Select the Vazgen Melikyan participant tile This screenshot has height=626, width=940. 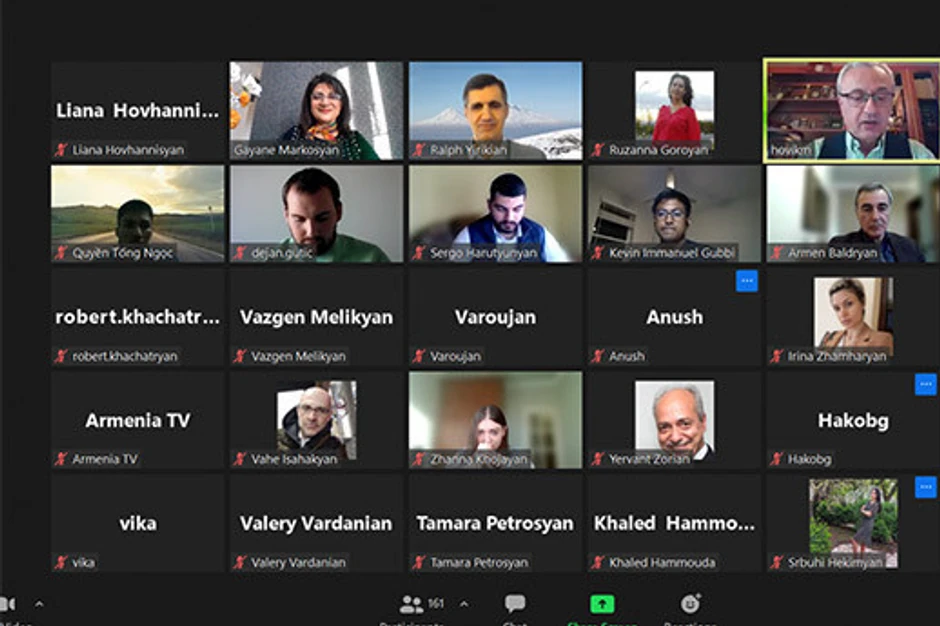(317, 317)
